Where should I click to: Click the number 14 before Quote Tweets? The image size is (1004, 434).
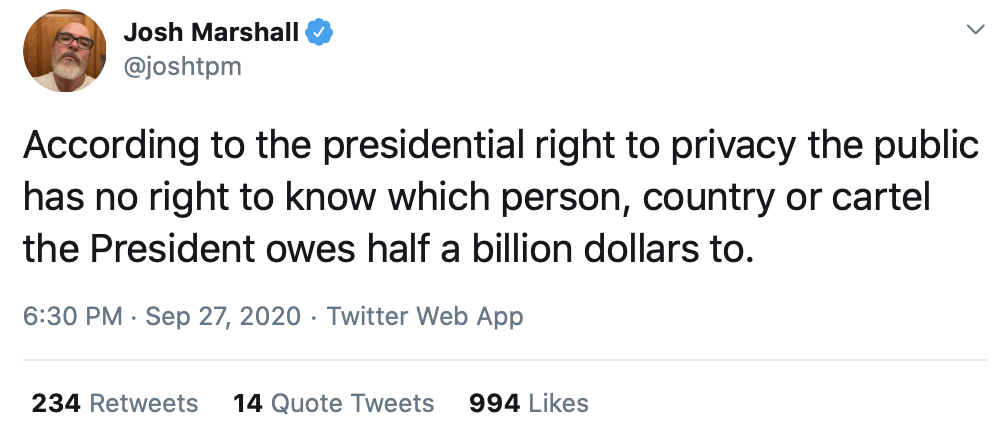[247, 404]
